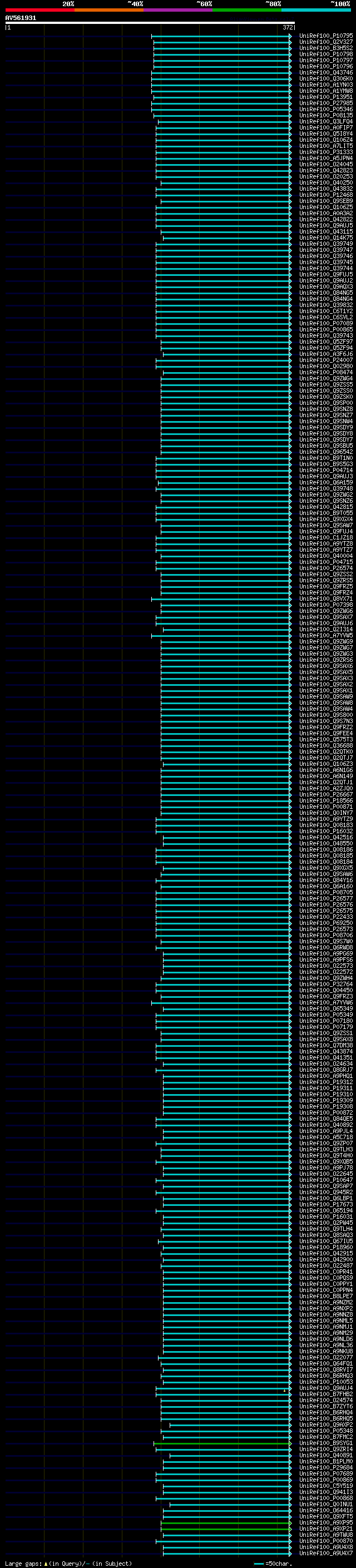Viewport: 356px width, 1568px height.
Task: Click the green alignment bar for UniRef100_B9SYG1
Action: point(222,1443)
